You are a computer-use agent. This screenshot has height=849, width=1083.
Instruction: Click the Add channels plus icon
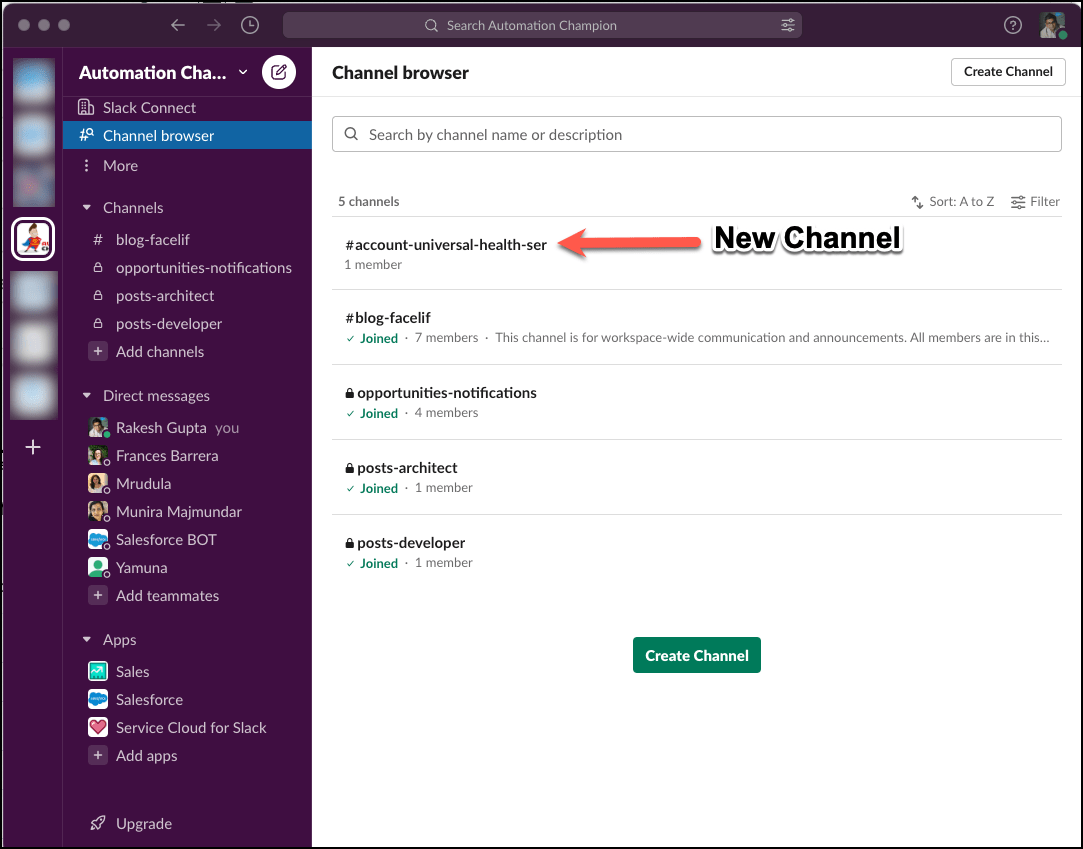(98, 351)
